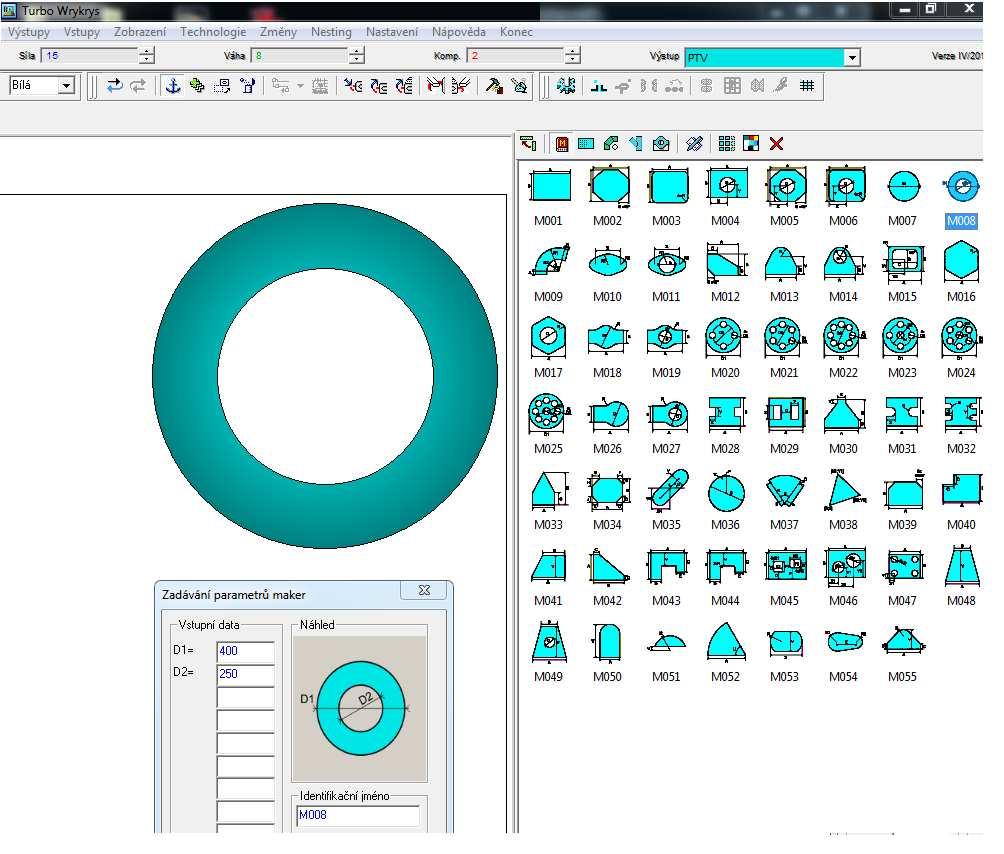1004x854 pixels.
Task: Increase the Váha value with up arrow
Action: pos(357,52)
